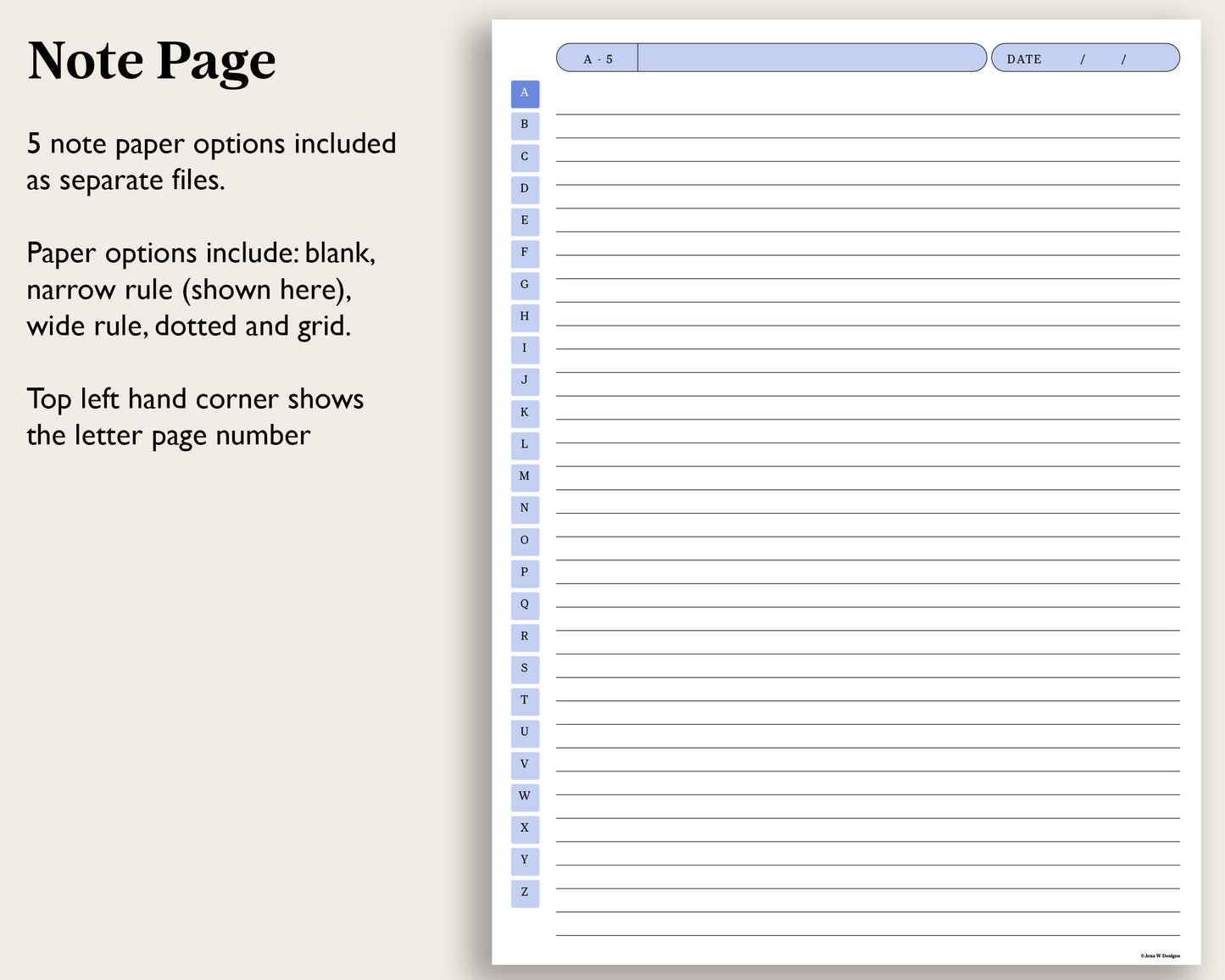Click the A - 5 page label

point(597,58)
